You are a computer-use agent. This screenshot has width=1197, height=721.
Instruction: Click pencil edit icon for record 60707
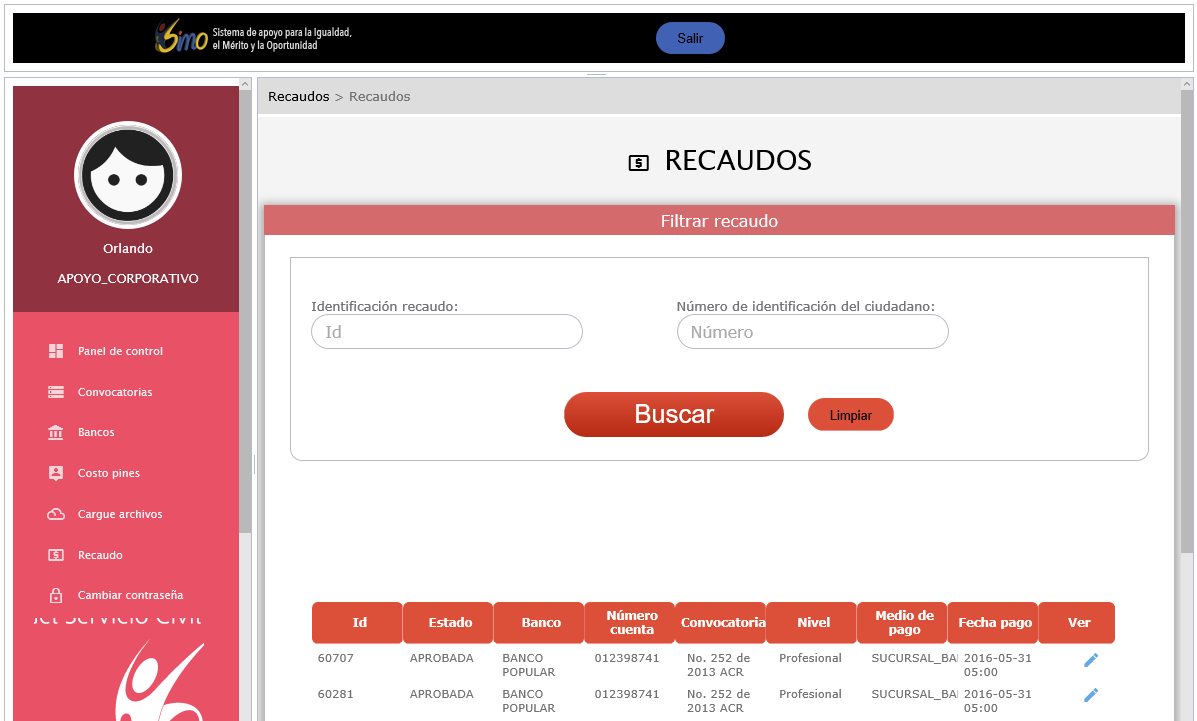(1091, 660)
